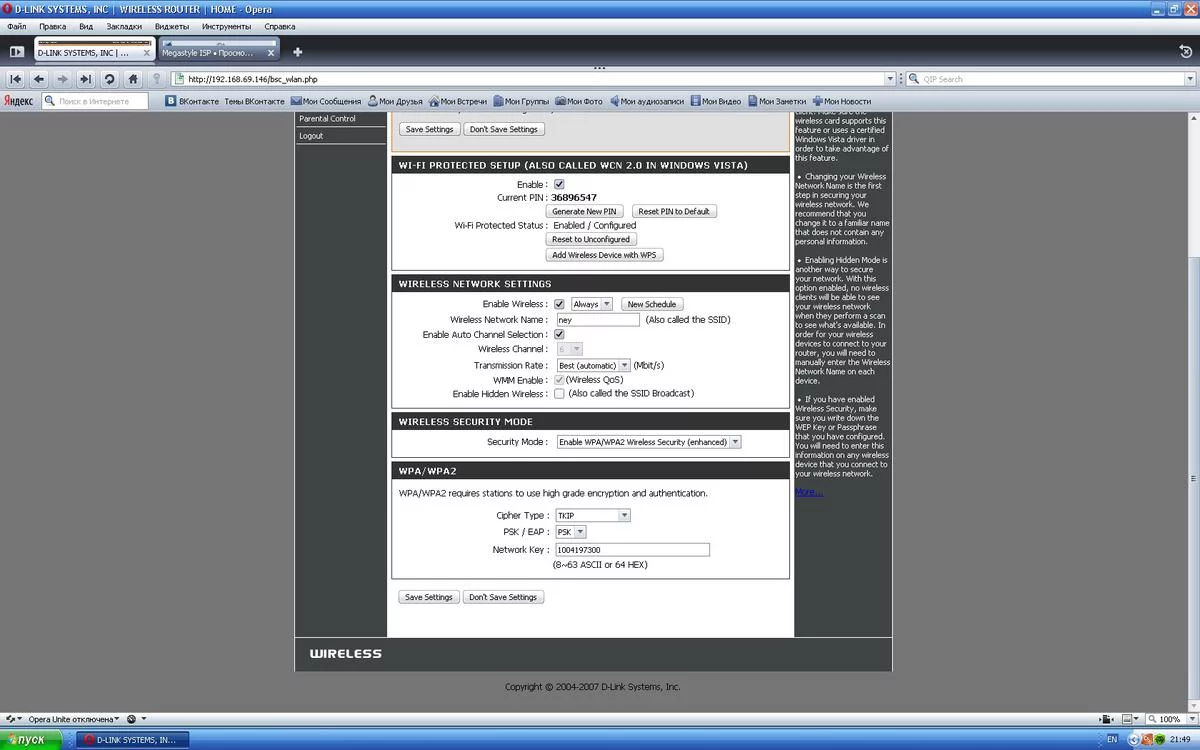Viewport: 1200px width, 750px height.
Task: Click the wand password manager icon
Action: (x=156, y=79)
